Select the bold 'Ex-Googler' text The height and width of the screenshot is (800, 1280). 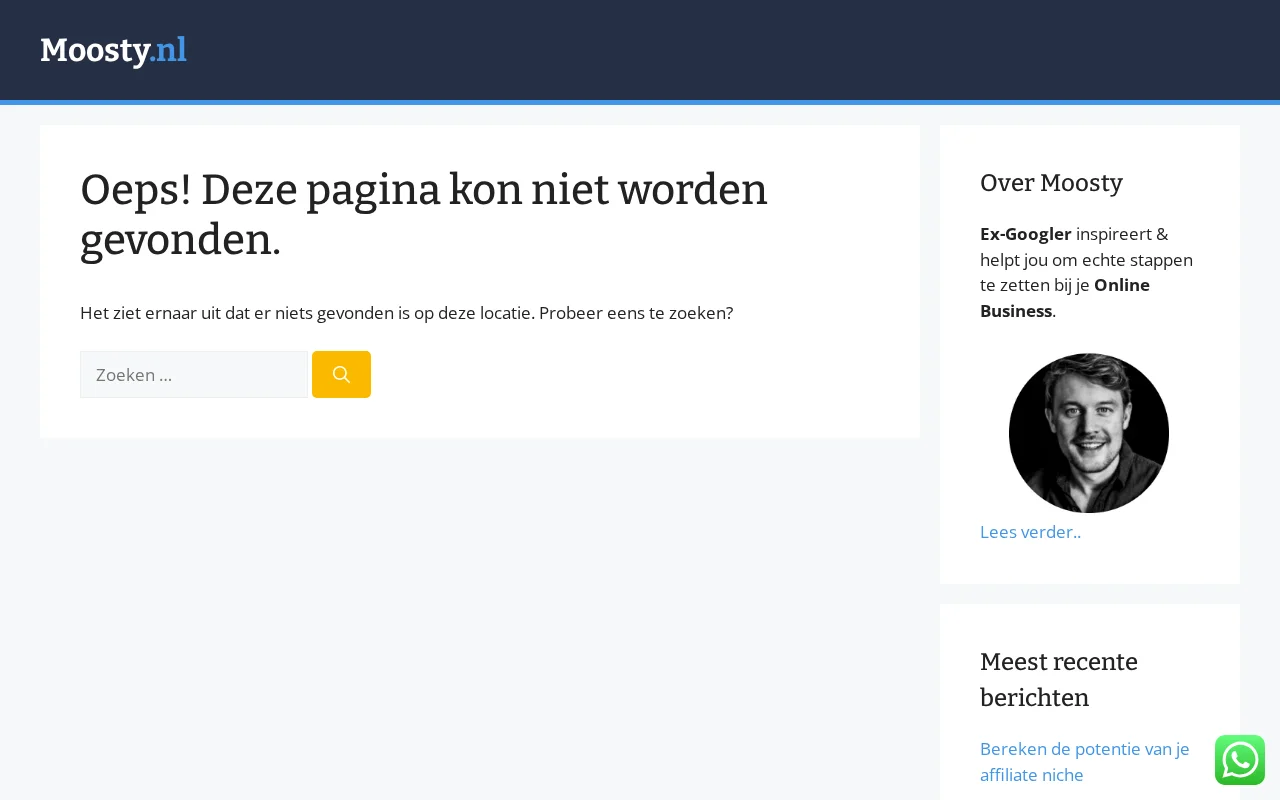1025,233
